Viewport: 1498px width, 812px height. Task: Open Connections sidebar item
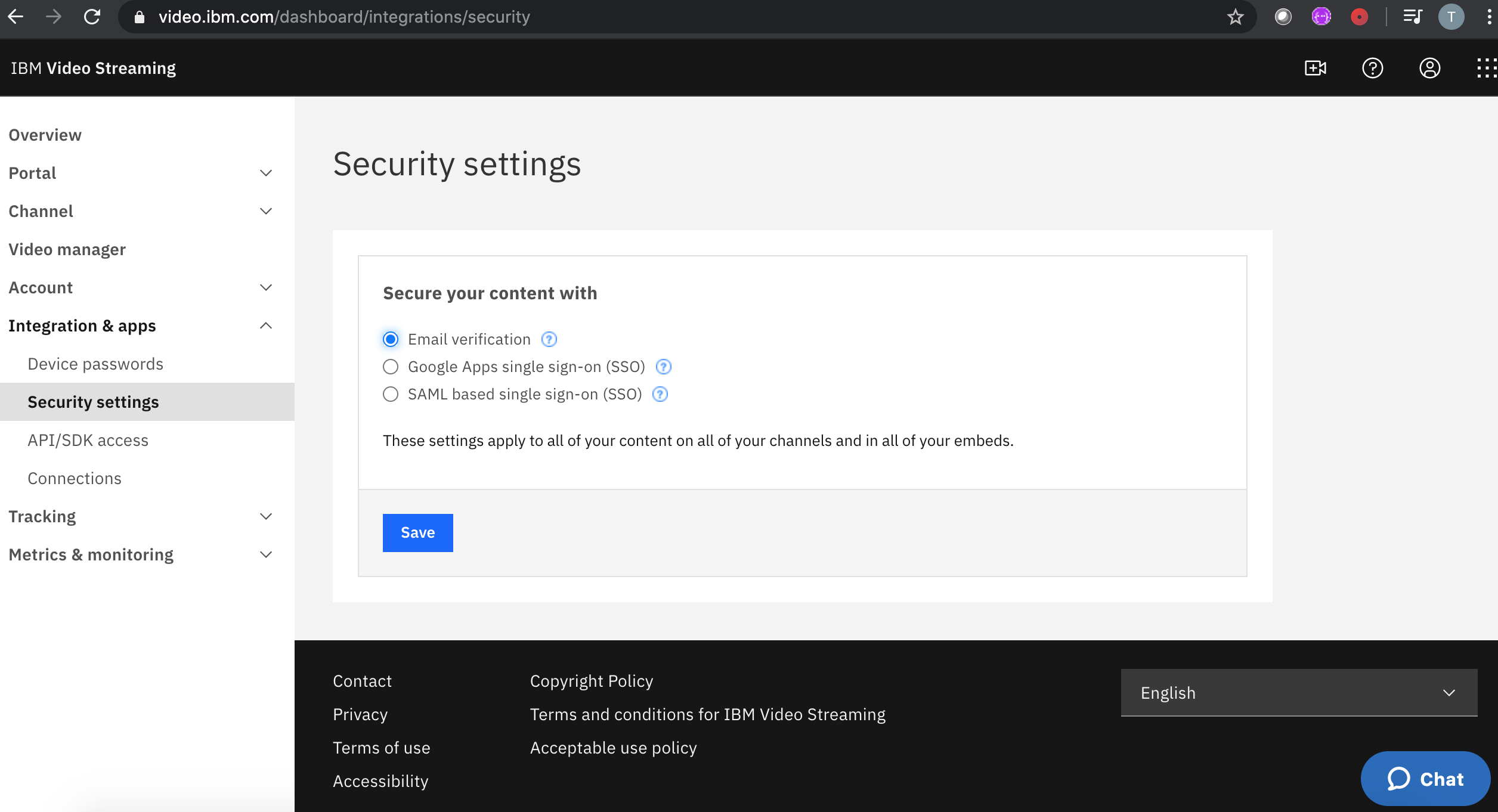[x=75, y=478]
